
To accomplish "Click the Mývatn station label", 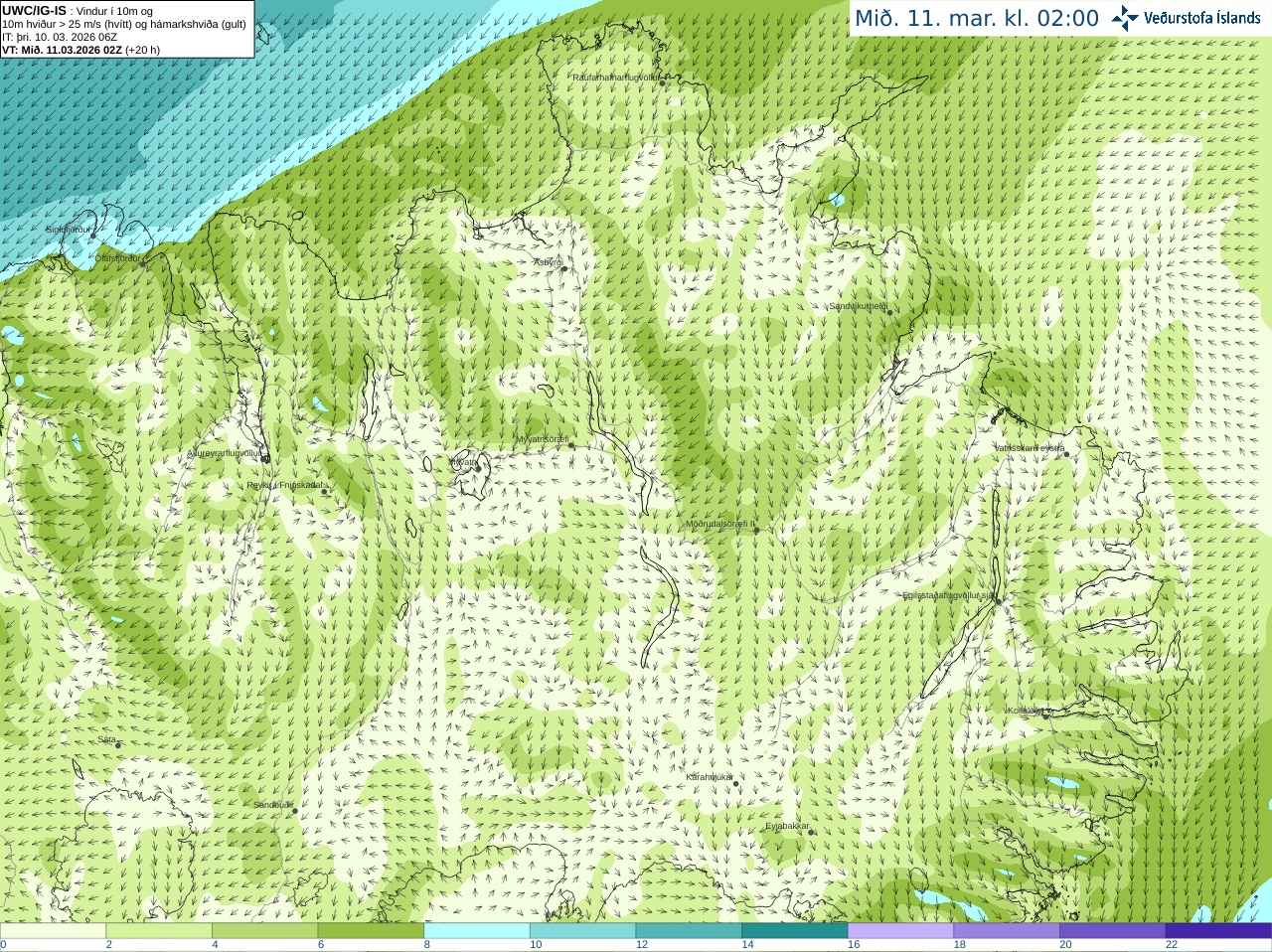I will coord(463,462).
